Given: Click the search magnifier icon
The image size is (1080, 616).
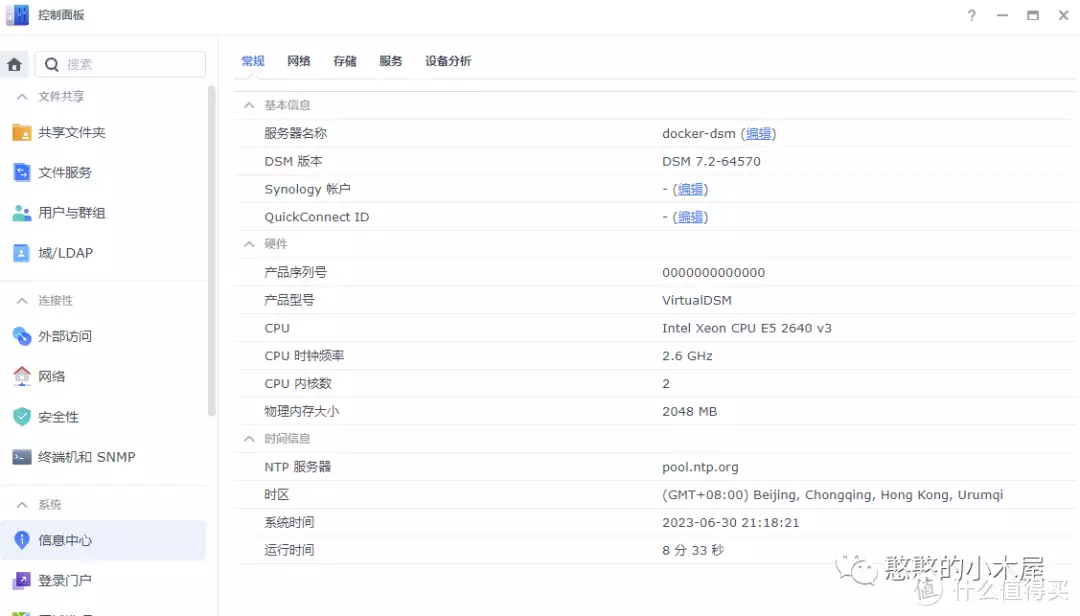Looking at the screenshot, I should click(52, 65).
